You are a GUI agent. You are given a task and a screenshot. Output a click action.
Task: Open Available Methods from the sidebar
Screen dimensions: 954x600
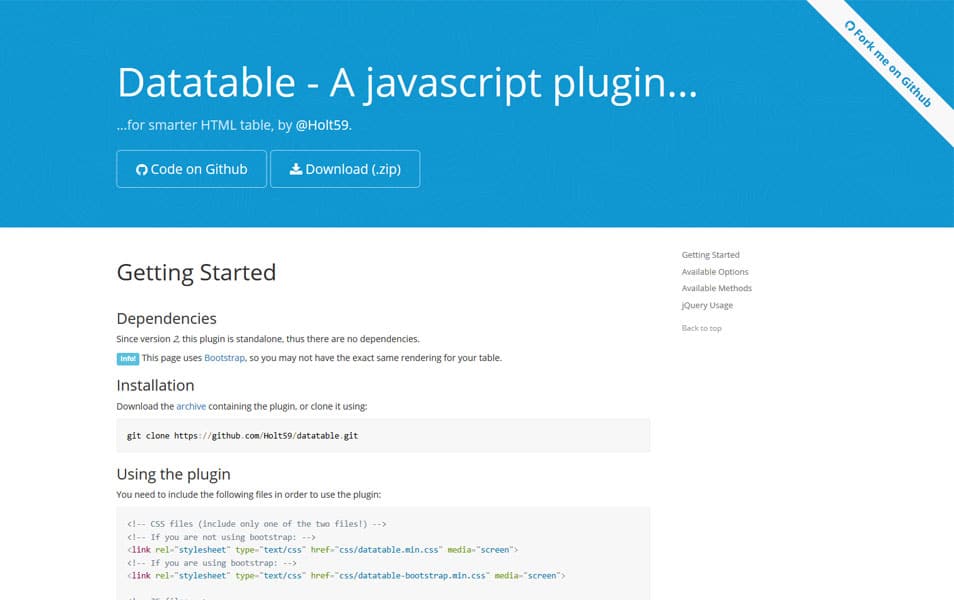716,288
